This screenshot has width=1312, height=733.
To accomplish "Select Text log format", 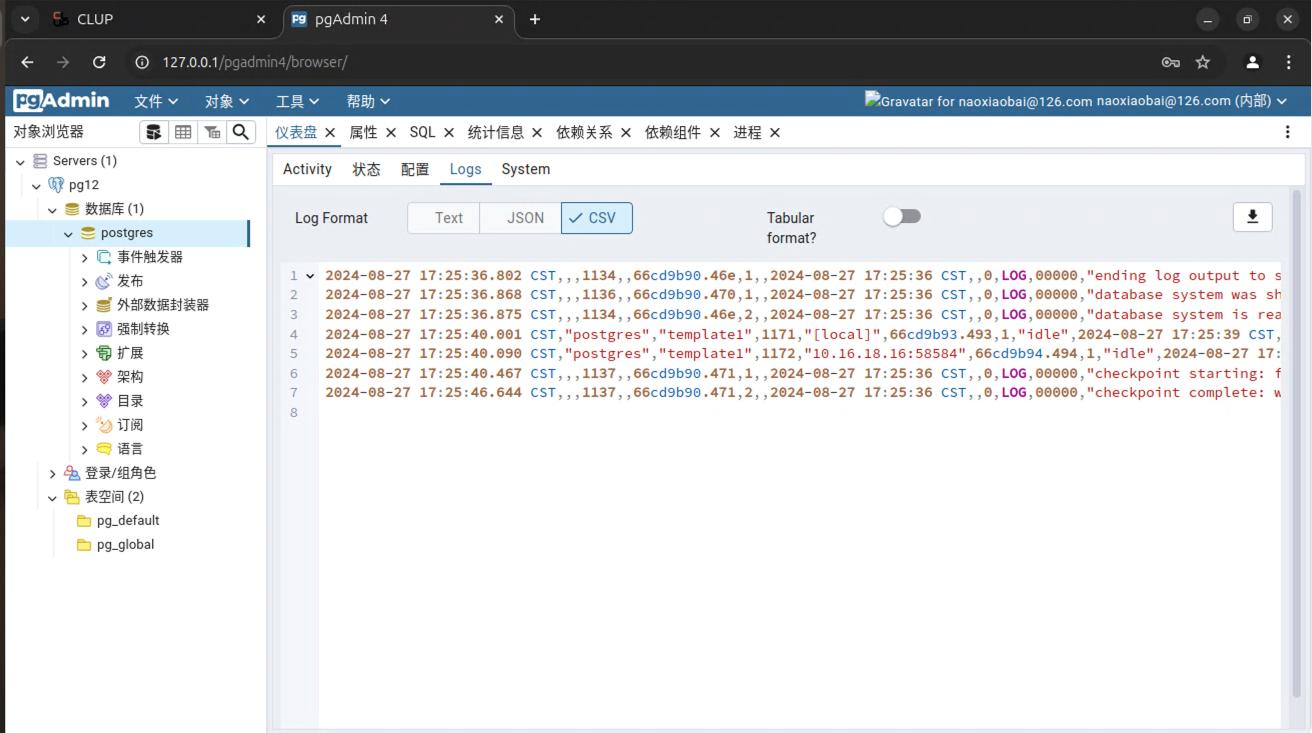I will [444, 218].
